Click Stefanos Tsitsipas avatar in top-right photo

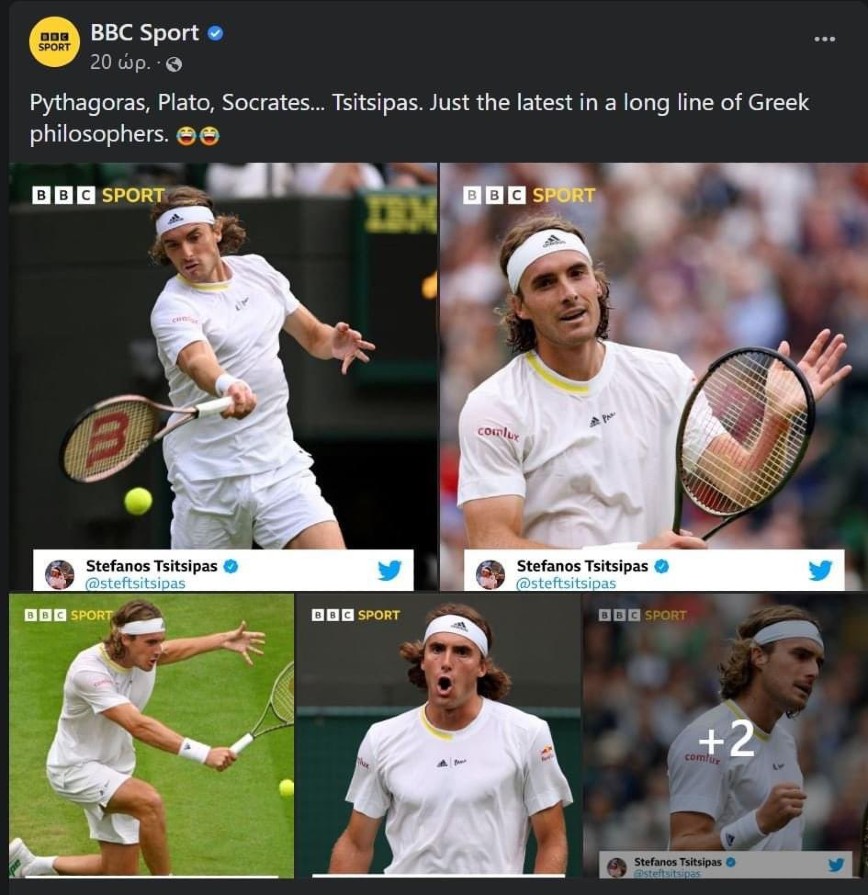(x=490, y=574)
